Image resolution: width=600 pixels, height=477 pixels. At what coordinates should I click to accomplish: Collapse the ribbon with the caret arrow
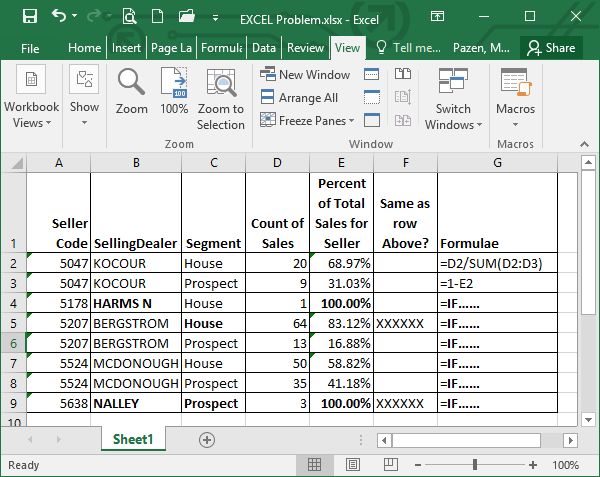(x=584, y=144)
